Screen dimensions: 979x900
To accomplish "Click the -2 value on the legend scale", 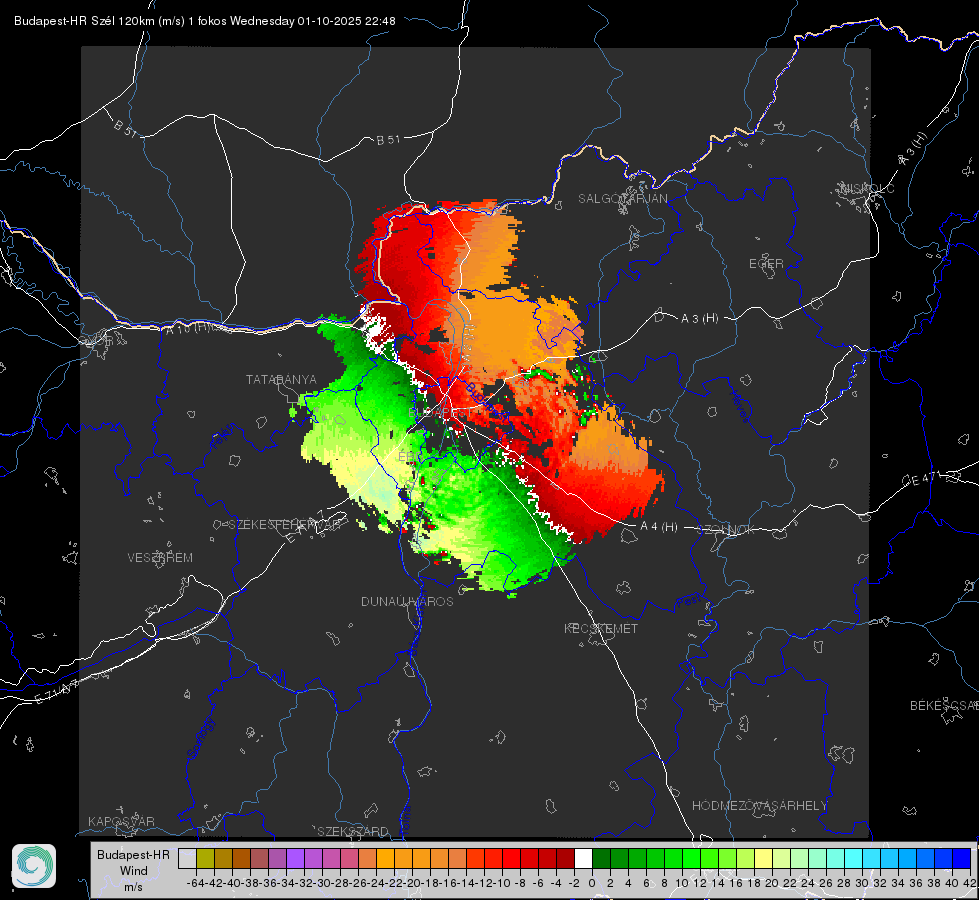I will click(x=574, y=883).
